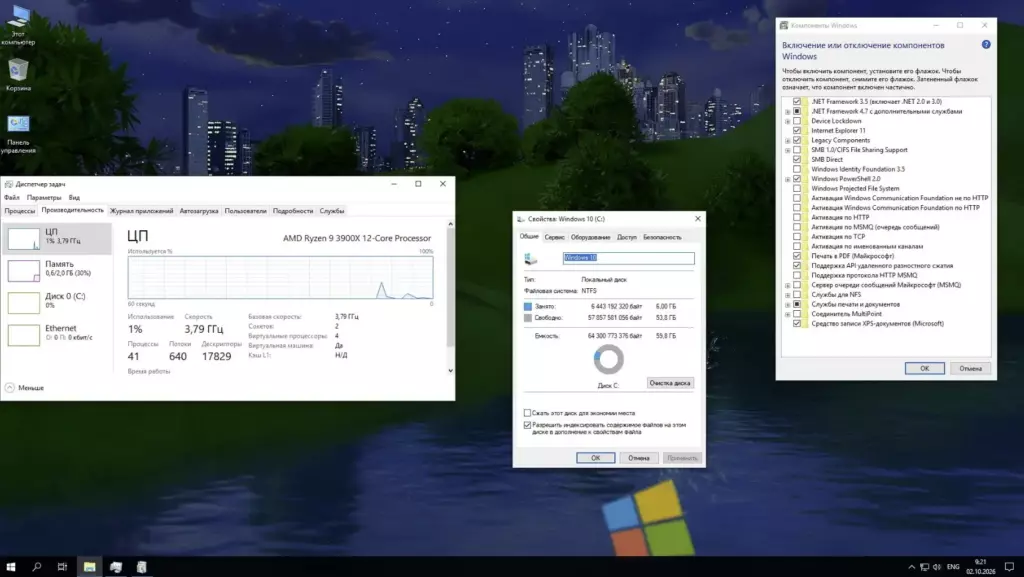The height and width of the screenshot is (577, 1024).
Task: Expand 'Службы печати и документов' node
Action: (x=788, y=305)
